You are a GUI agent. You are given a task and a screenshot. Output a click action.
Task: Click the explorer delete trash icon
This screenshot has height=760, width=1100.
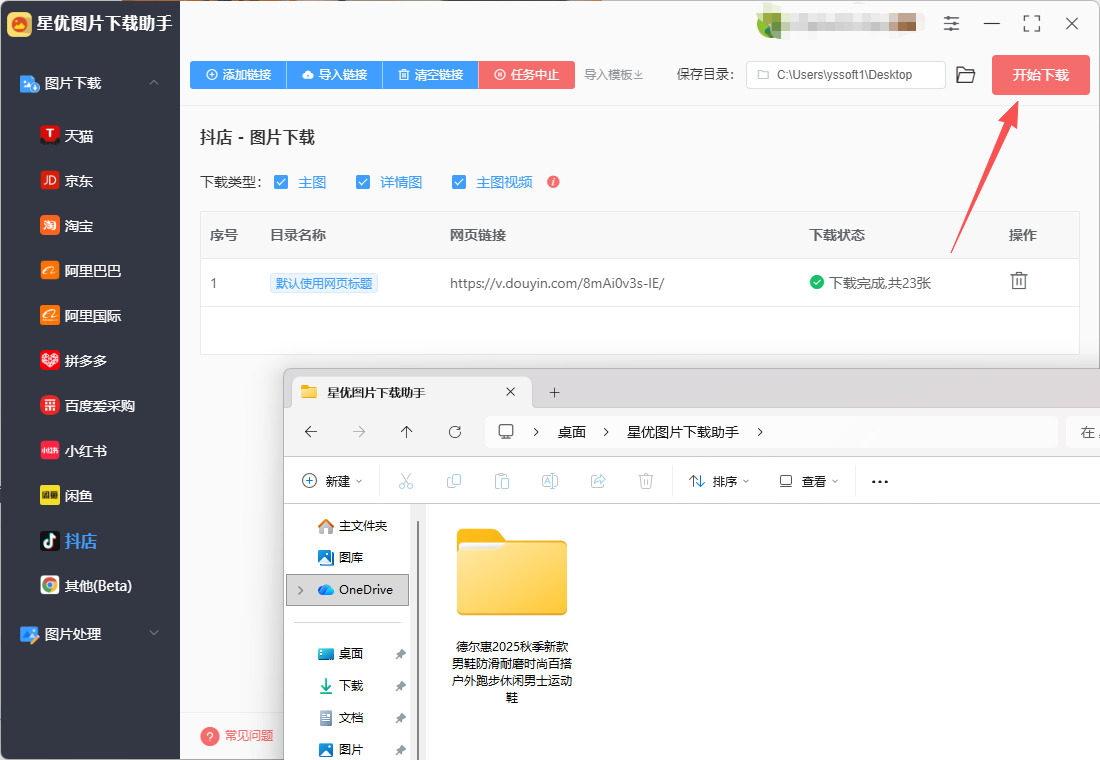[x=645, y=481]
